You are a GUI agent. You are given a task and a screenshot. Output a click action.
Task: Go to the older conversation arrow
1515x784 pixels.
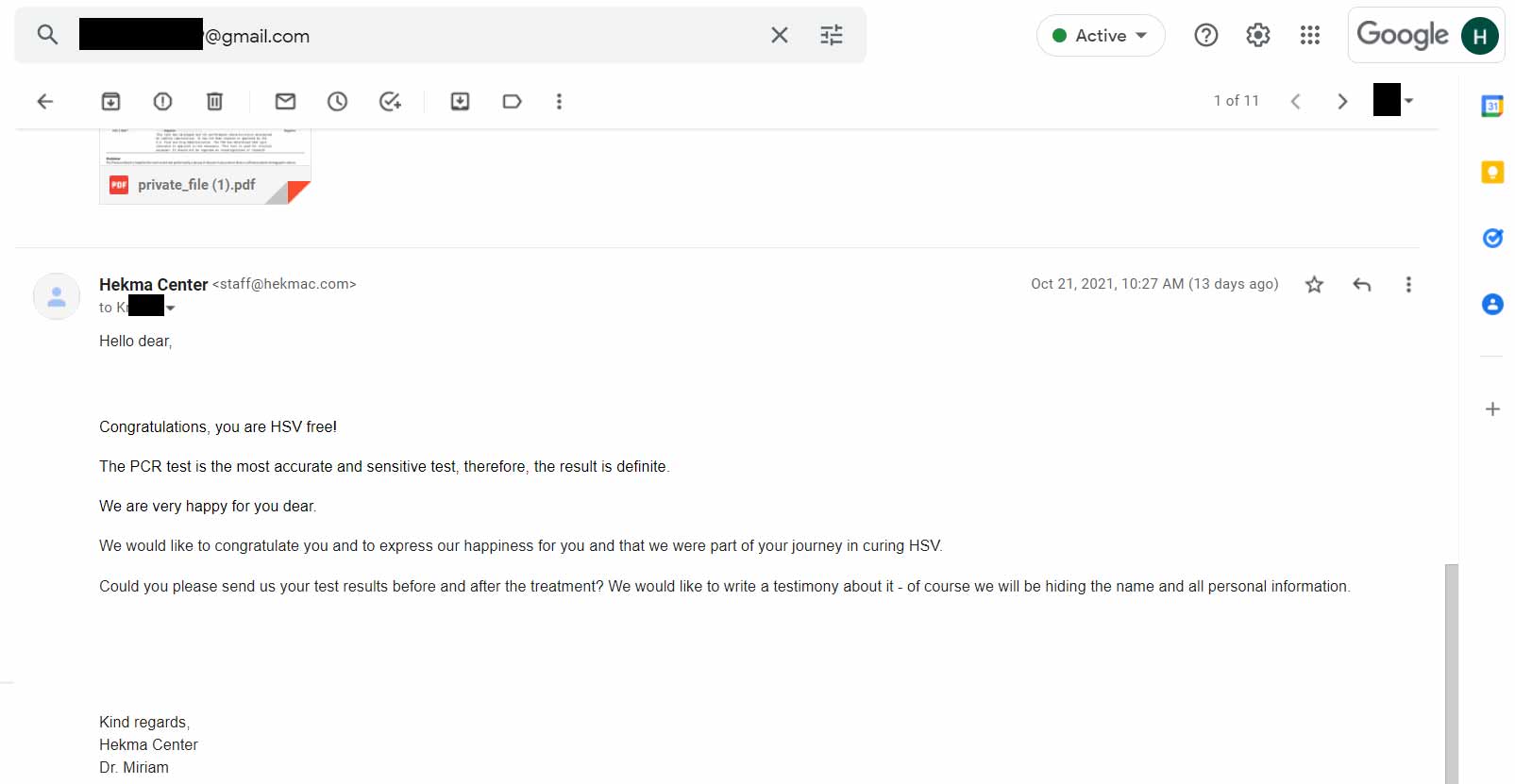(x=1342, y=101)
